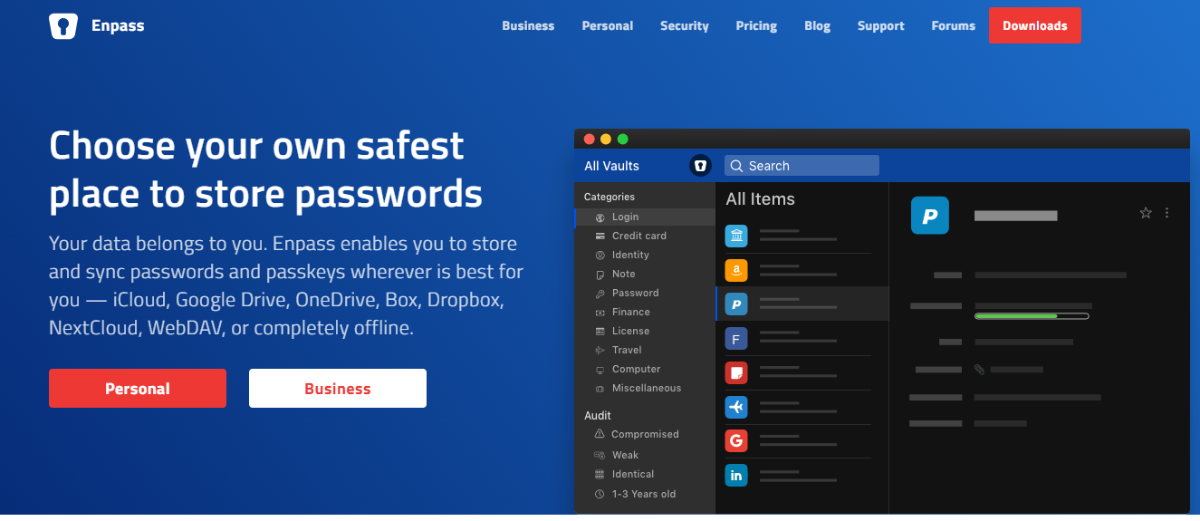Click the green password strength bar
The height and width of the screenshot is (521, 1200).
[1031, 316]
